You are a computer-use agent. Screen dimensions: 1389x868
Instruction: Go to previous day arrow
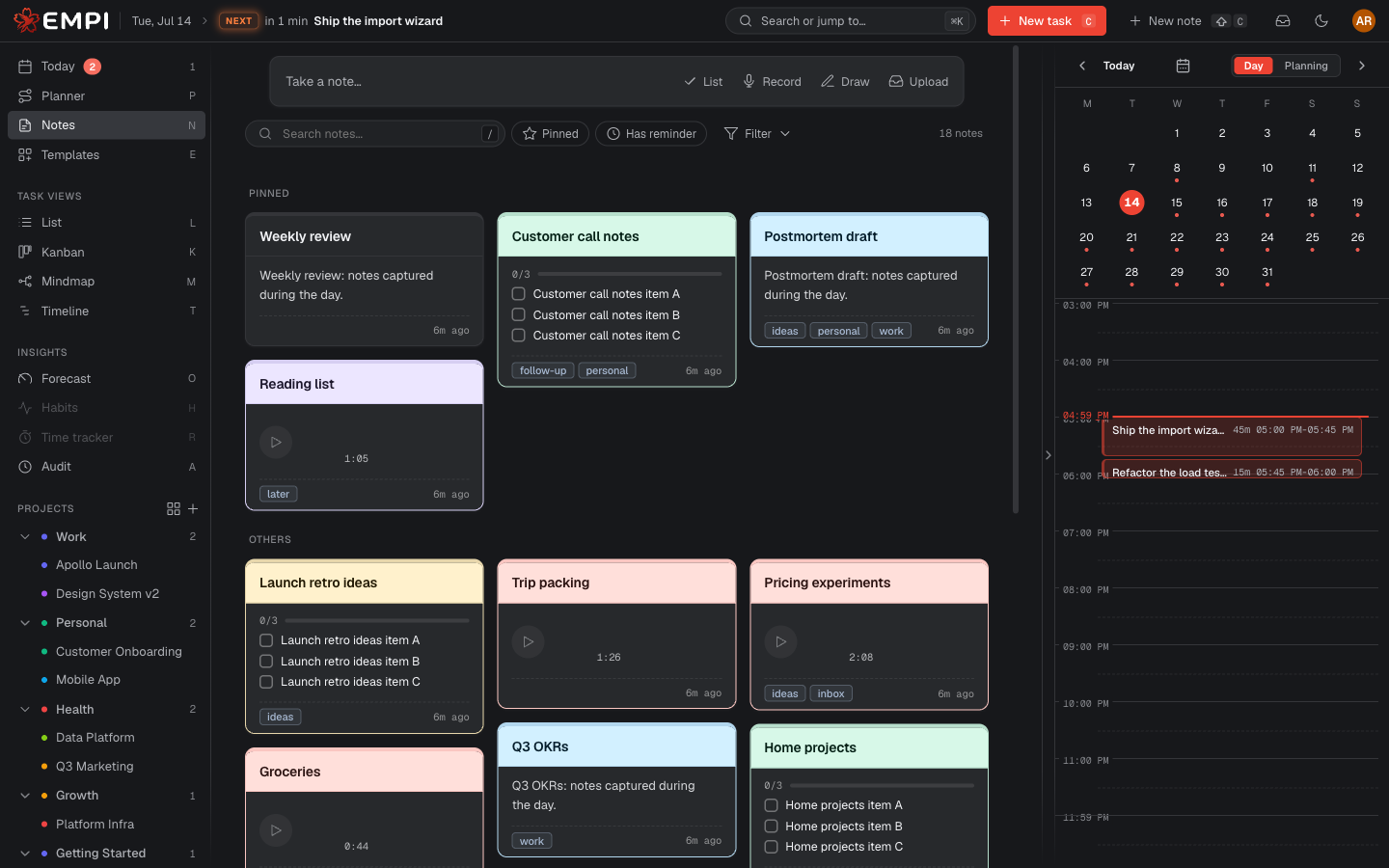click(x=1082, y=66)
